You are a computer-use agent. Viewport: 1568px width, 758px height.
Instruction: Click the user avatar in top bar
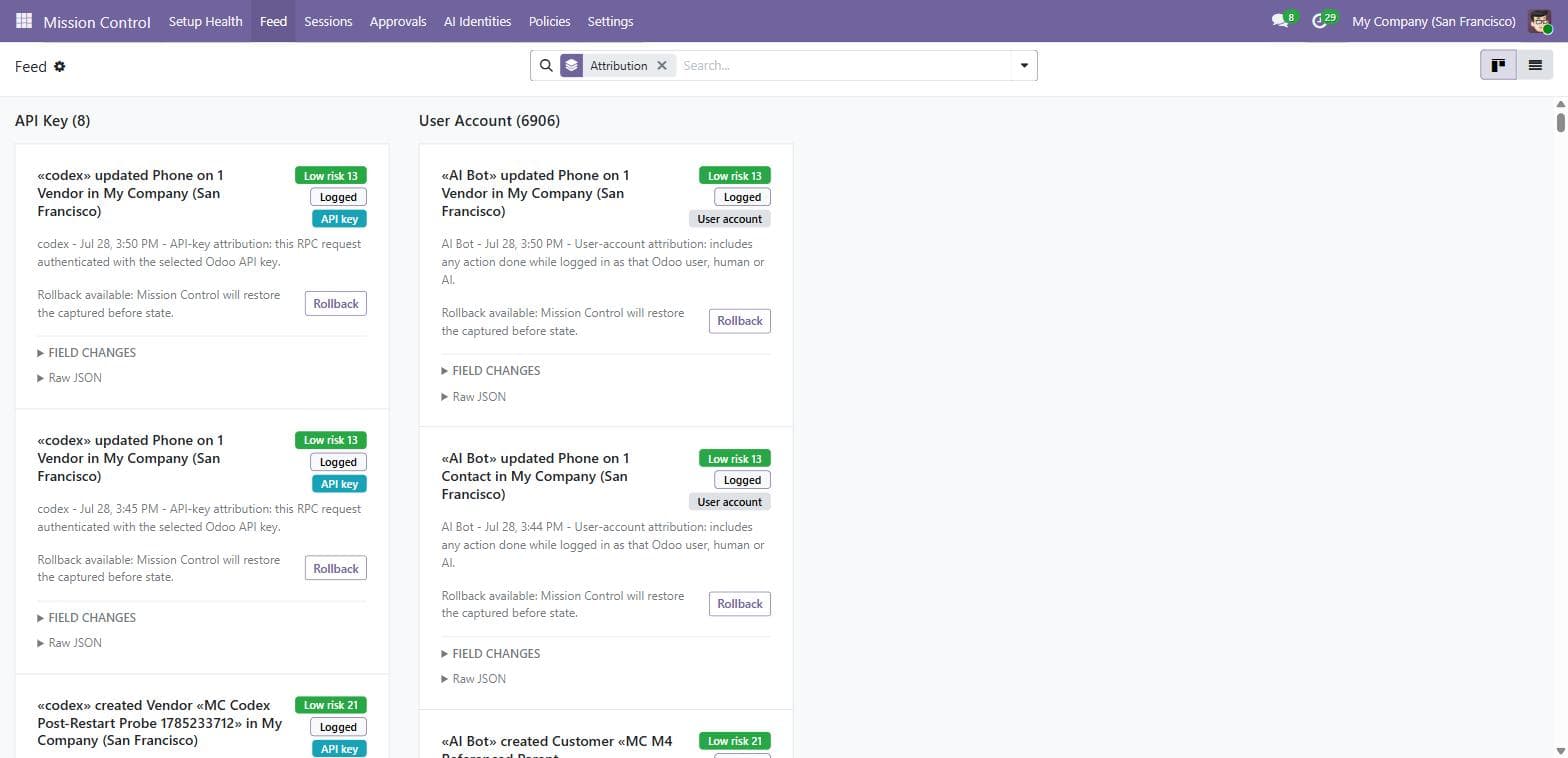(x=1540, y=21)
